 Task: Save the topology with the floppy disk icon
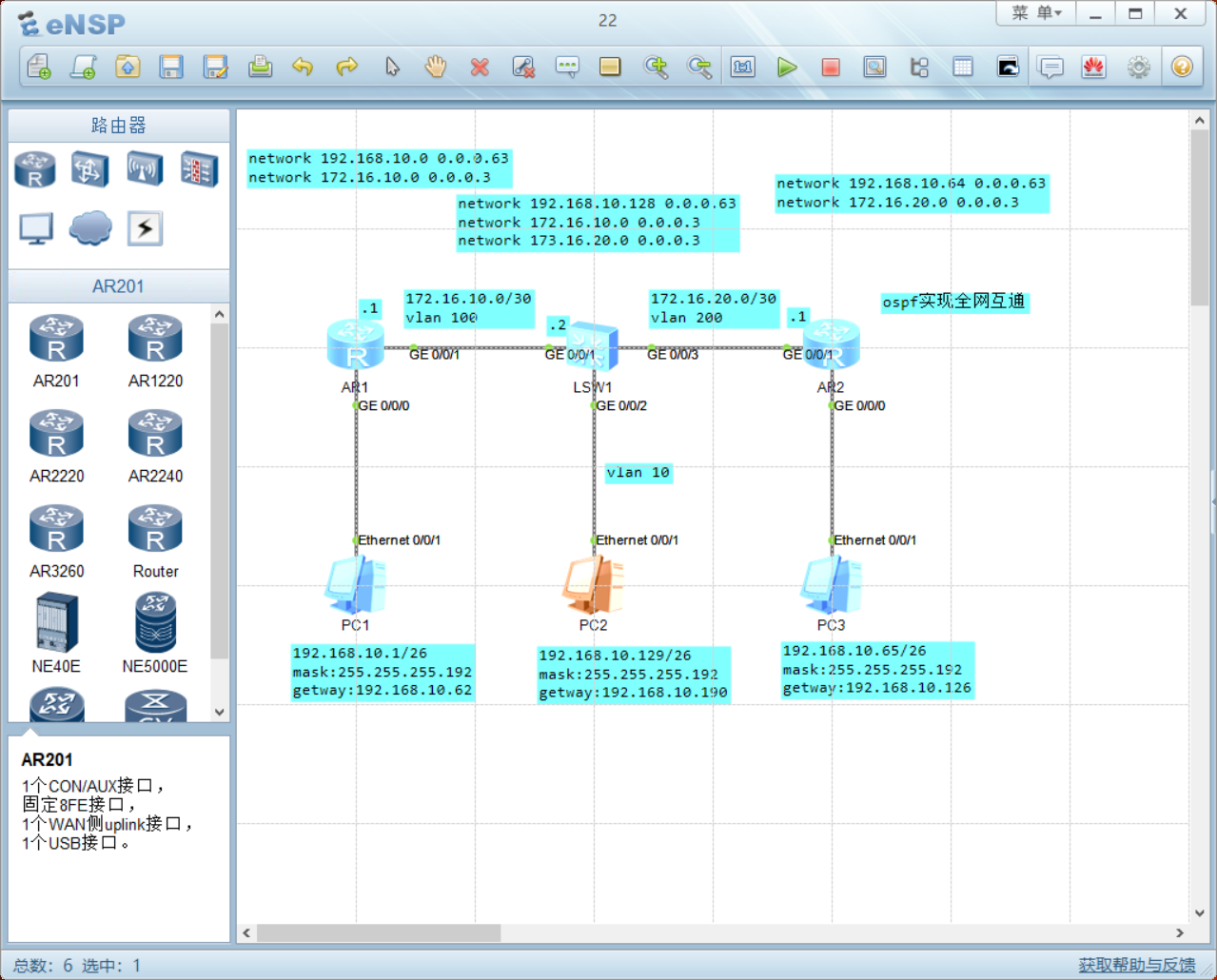click(171, 67)
